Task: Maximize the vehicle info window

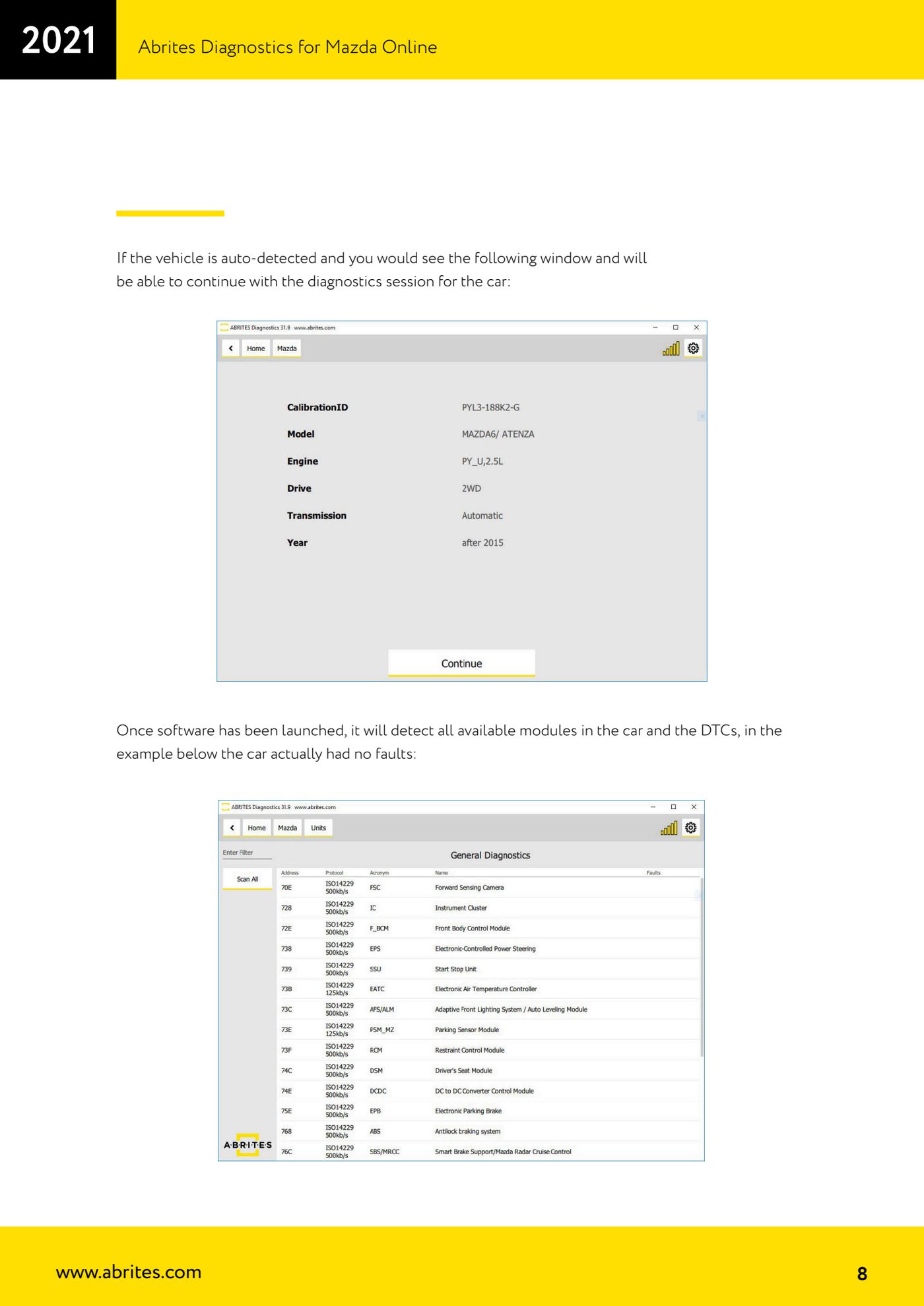Action: (675, 327)
